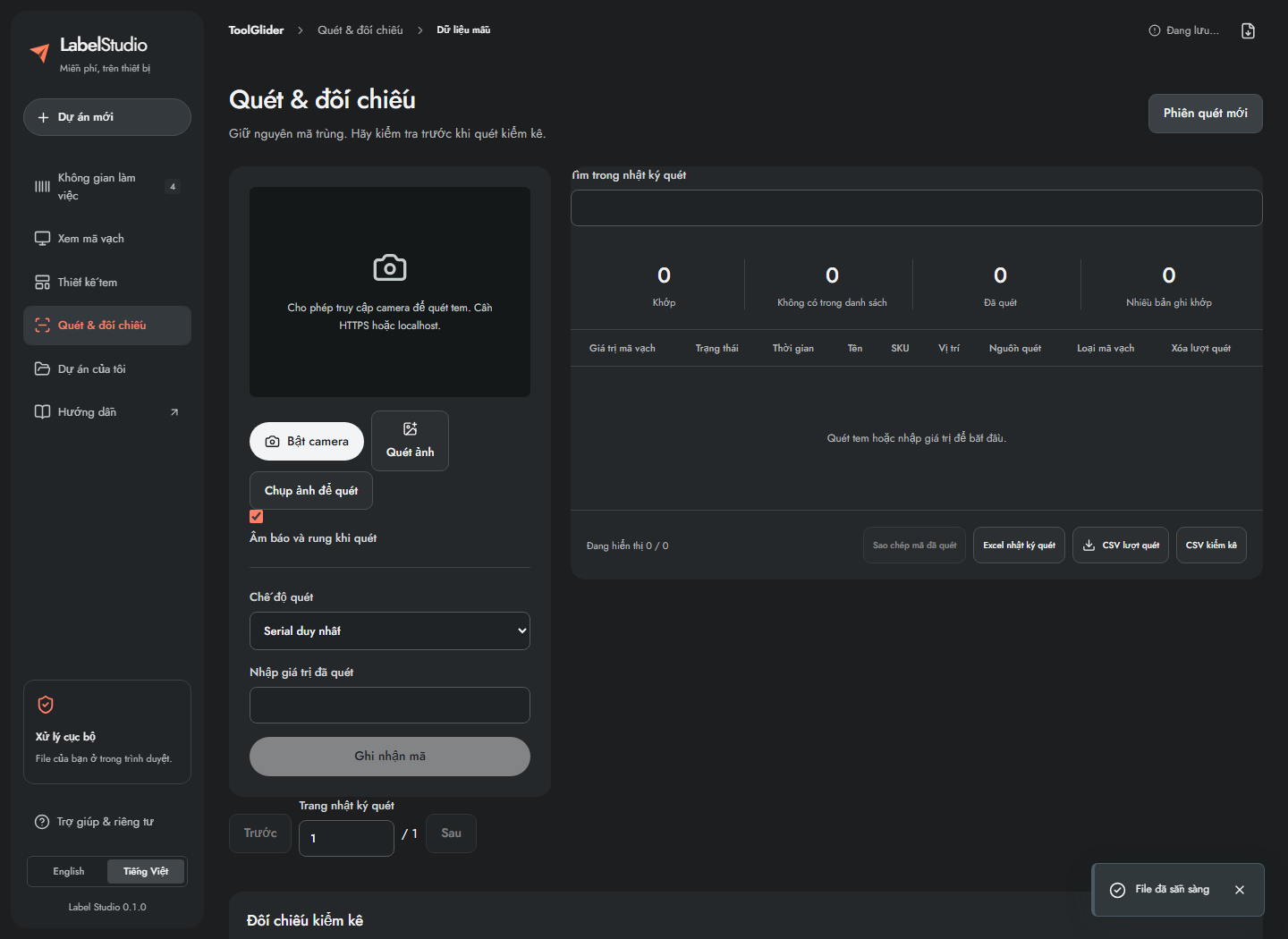
Task: Click the layout icon beside Thiết kế tem
Action: click(42, 283)
